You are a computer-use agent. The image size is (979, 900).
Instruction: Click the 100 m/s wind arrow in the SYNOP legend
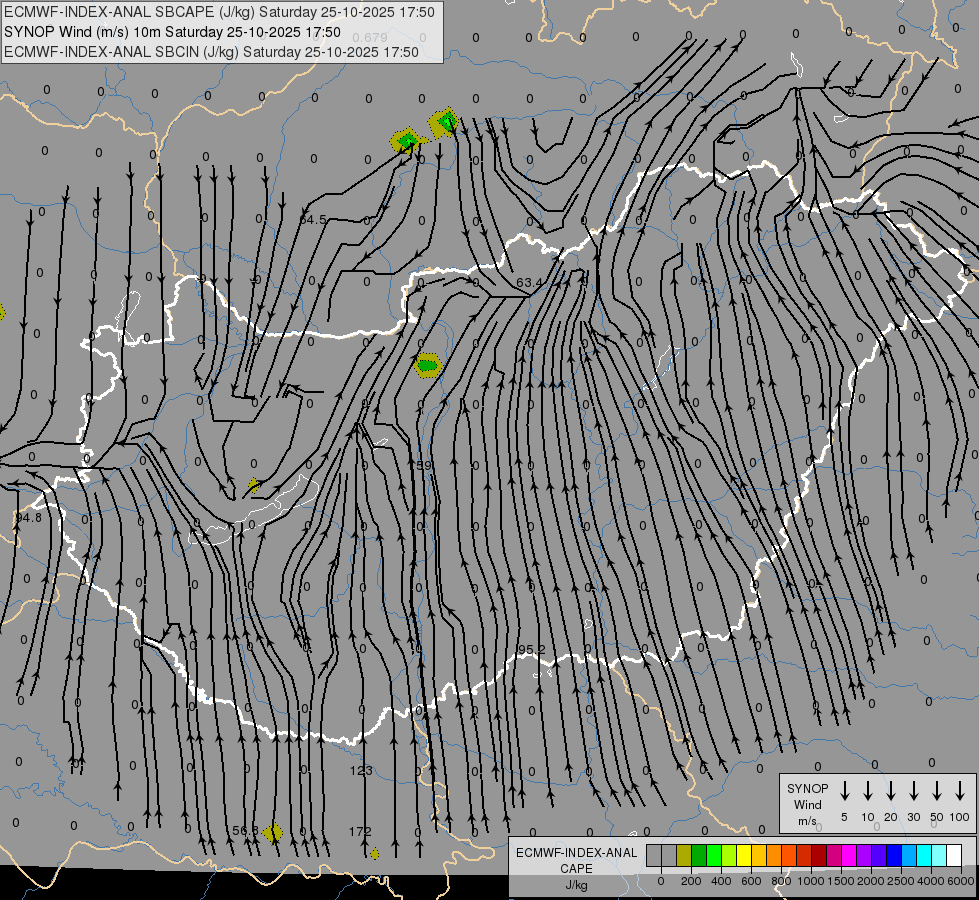point(960,791)
